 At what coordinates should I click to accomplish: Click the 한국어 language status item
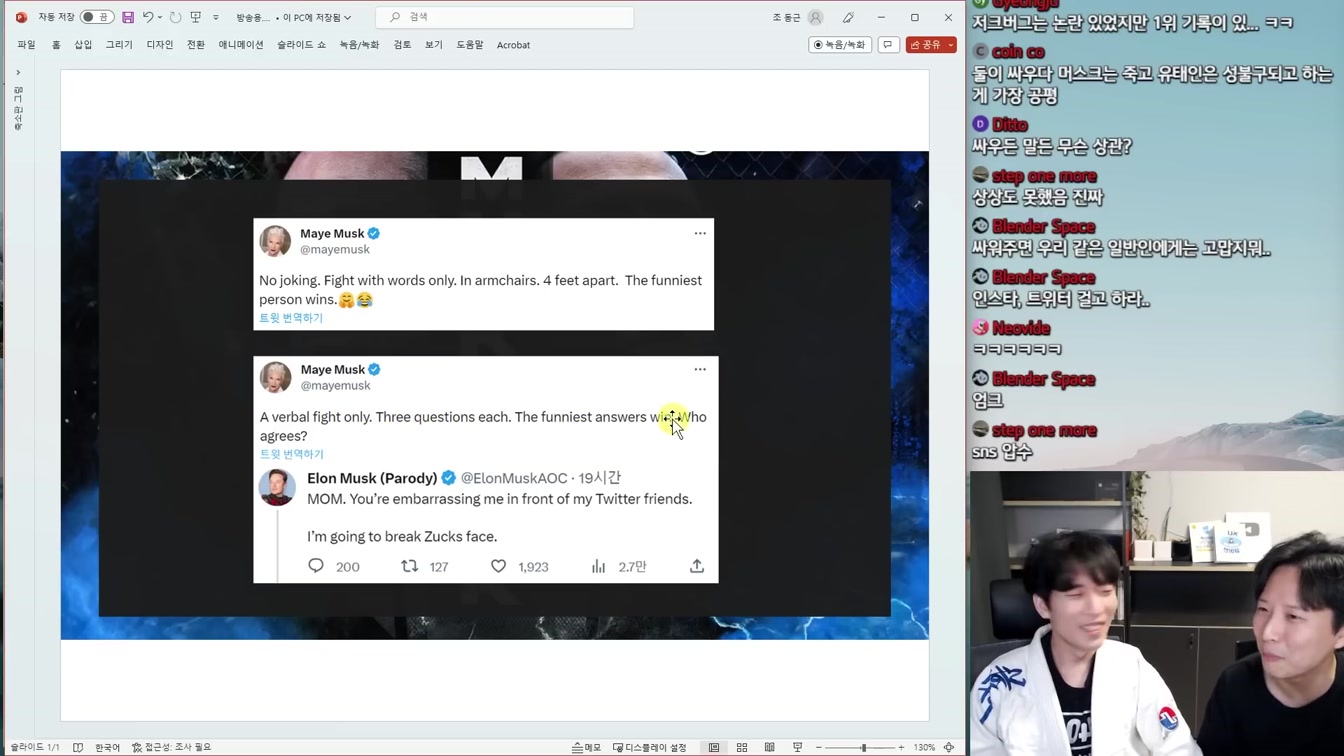point(107,747)
